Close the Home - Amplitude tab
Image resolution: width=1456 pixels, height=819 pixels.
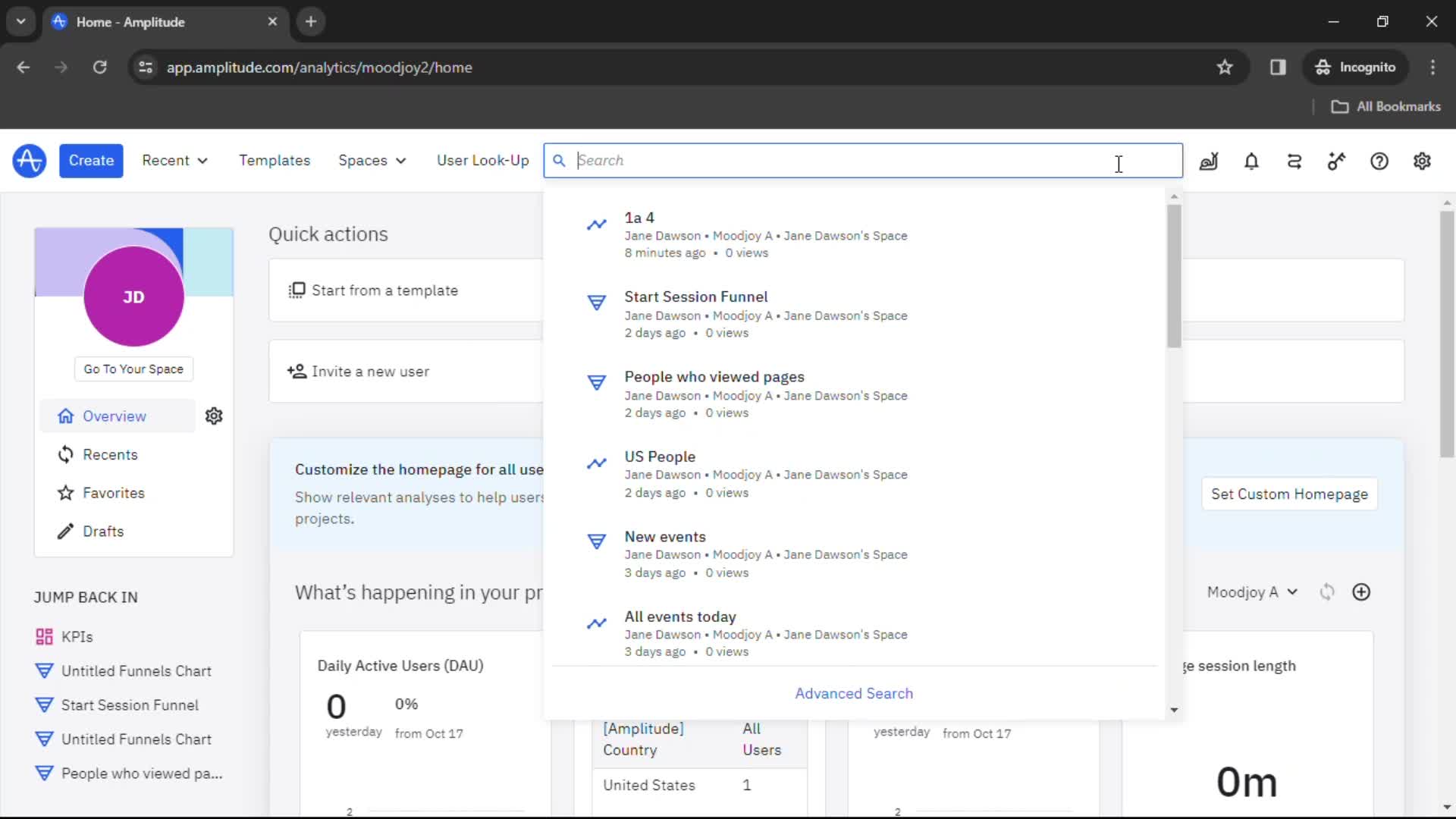point(272,22)
